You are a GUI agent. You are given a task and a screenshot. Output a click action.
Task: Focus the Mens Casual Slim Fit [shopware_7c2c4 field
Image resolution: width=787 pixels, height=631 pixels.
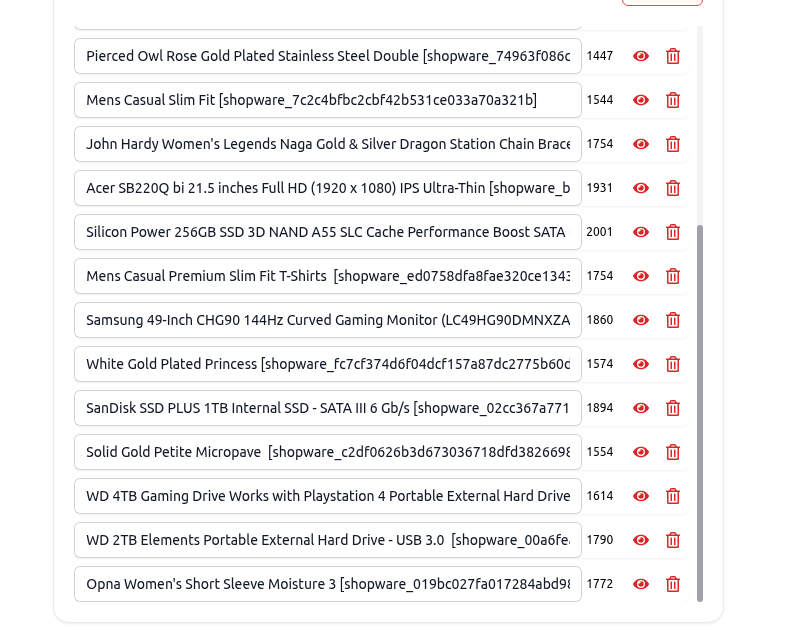(328, 100)
